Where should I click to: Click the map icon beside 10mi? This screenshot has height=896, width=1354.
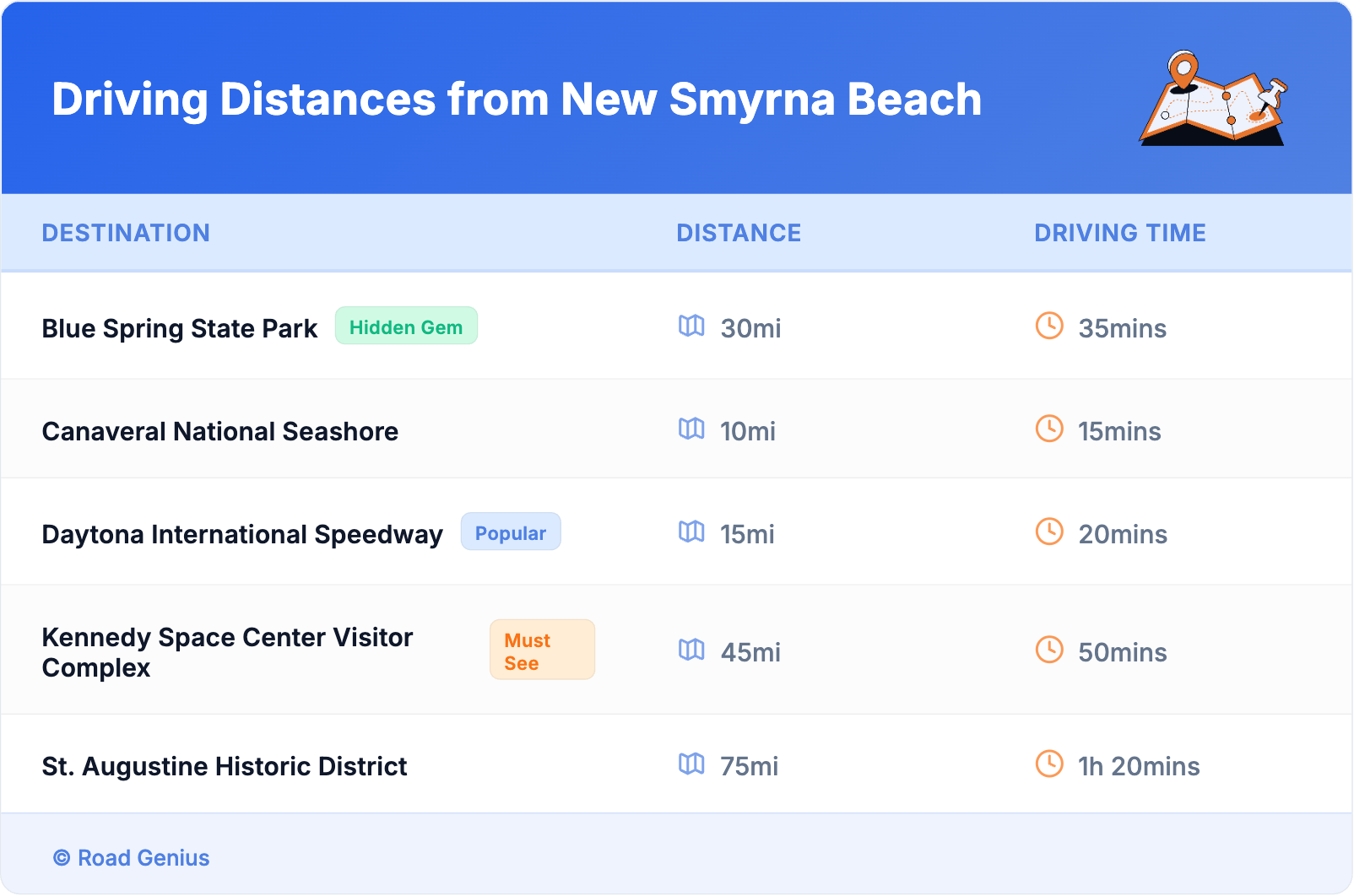pyautogui.click(x=691, y=429)
